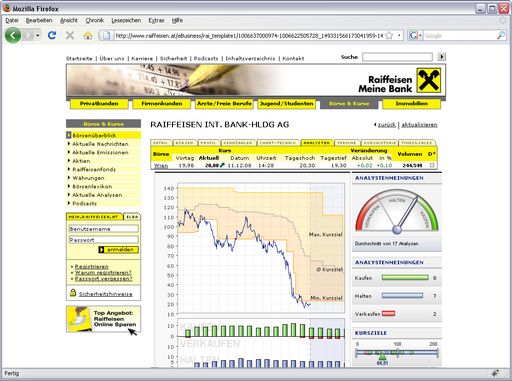The width and height of the screenshot is (512, 381).
Task: Click the forward navigation arrow
Action: [28, 35]
